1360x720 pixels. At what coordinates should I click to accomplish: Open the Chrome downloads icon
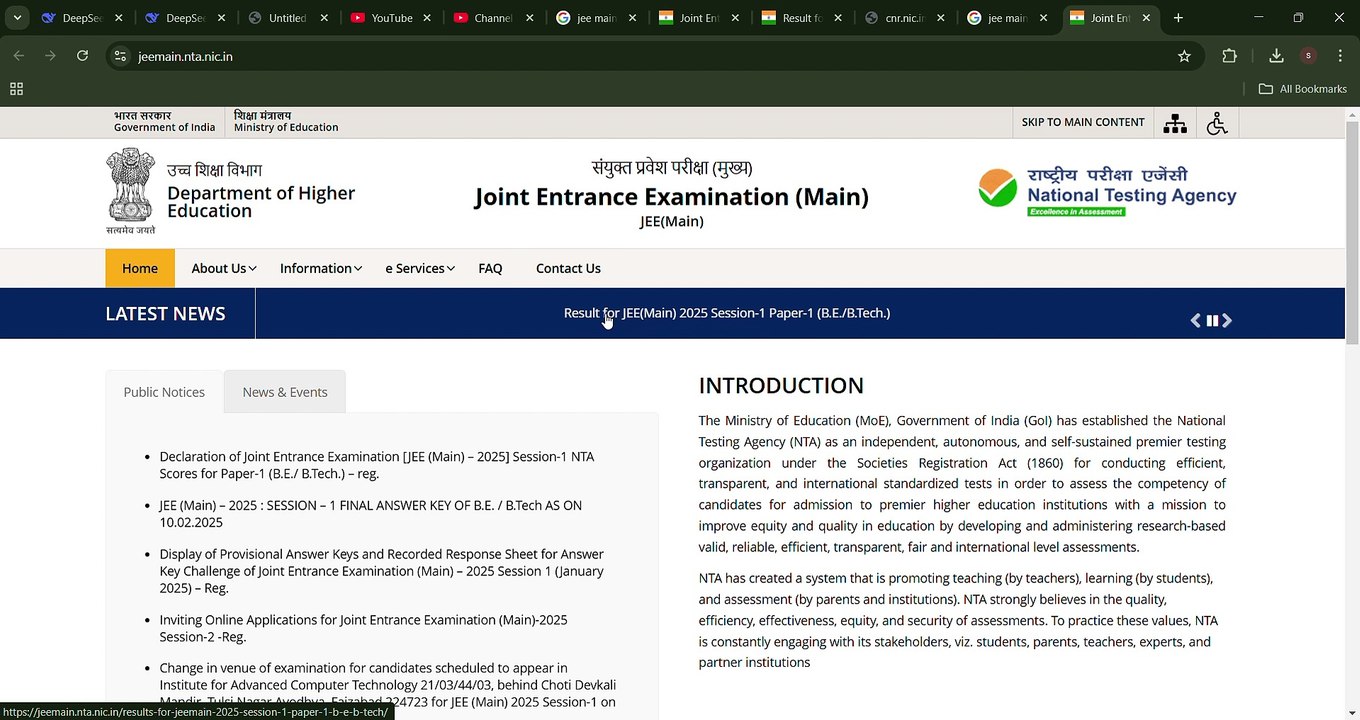tap(1276, 56)
